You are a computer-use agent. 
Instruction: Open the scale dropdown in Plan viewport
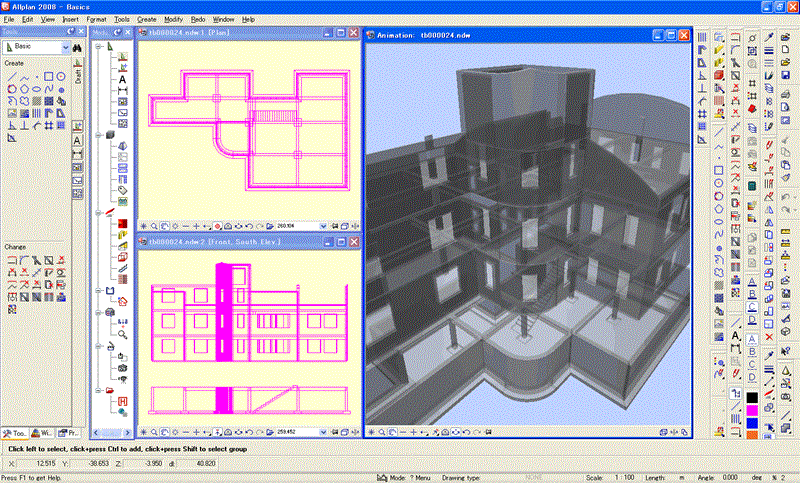(323, 226)
